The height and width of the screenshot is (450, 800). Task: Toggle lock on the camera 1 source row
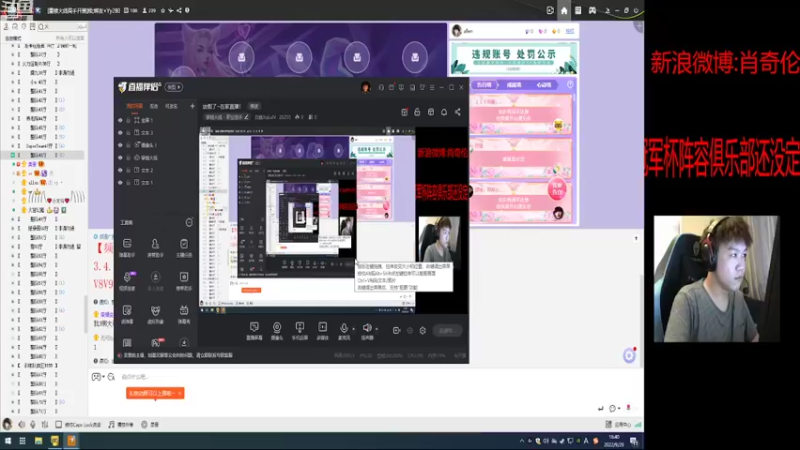coord(128,145)
